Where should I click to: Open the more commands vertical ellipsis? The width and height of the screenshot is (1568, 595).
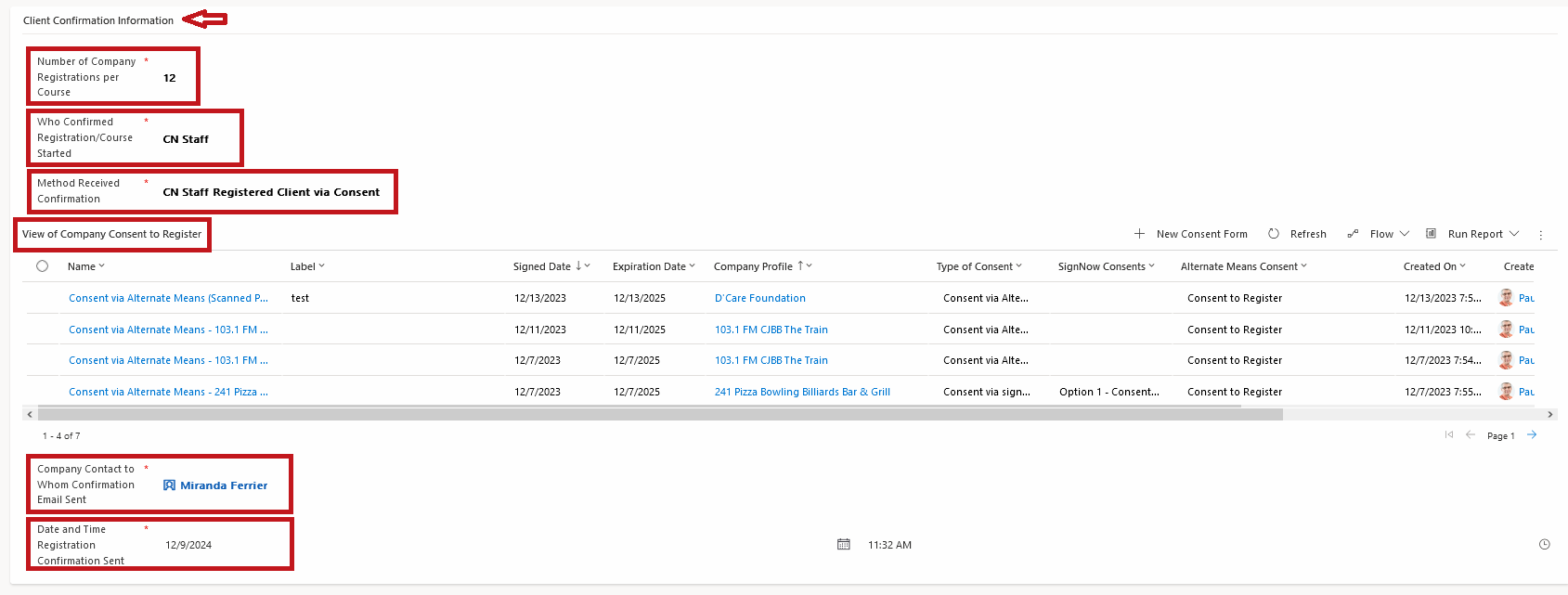click(x=1541, y=235)
